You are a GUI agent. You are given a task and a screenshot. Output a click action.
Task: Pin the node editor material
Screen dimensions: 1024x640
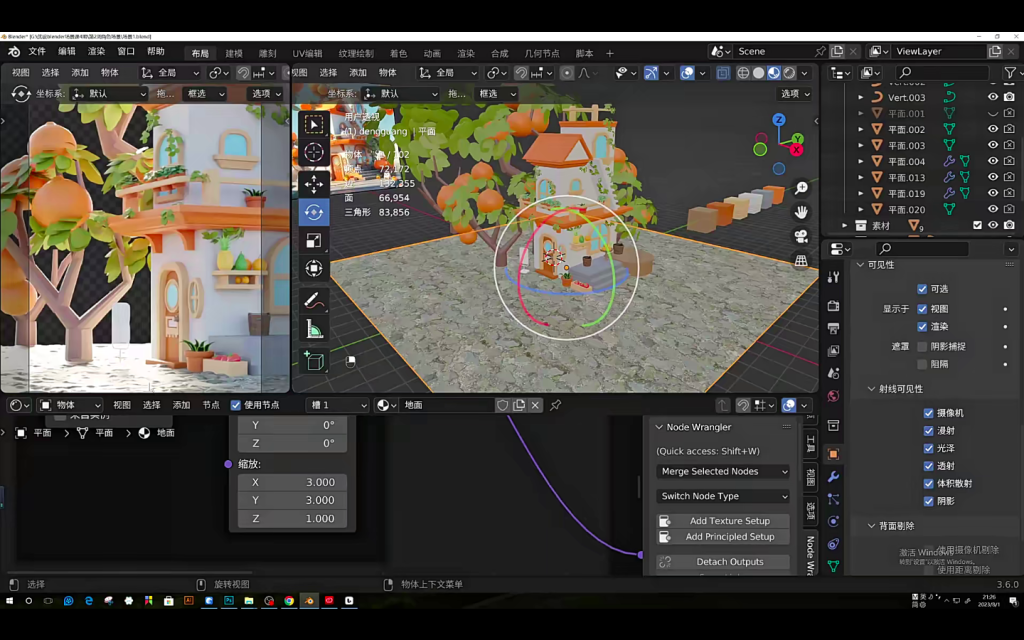point(556,405)
